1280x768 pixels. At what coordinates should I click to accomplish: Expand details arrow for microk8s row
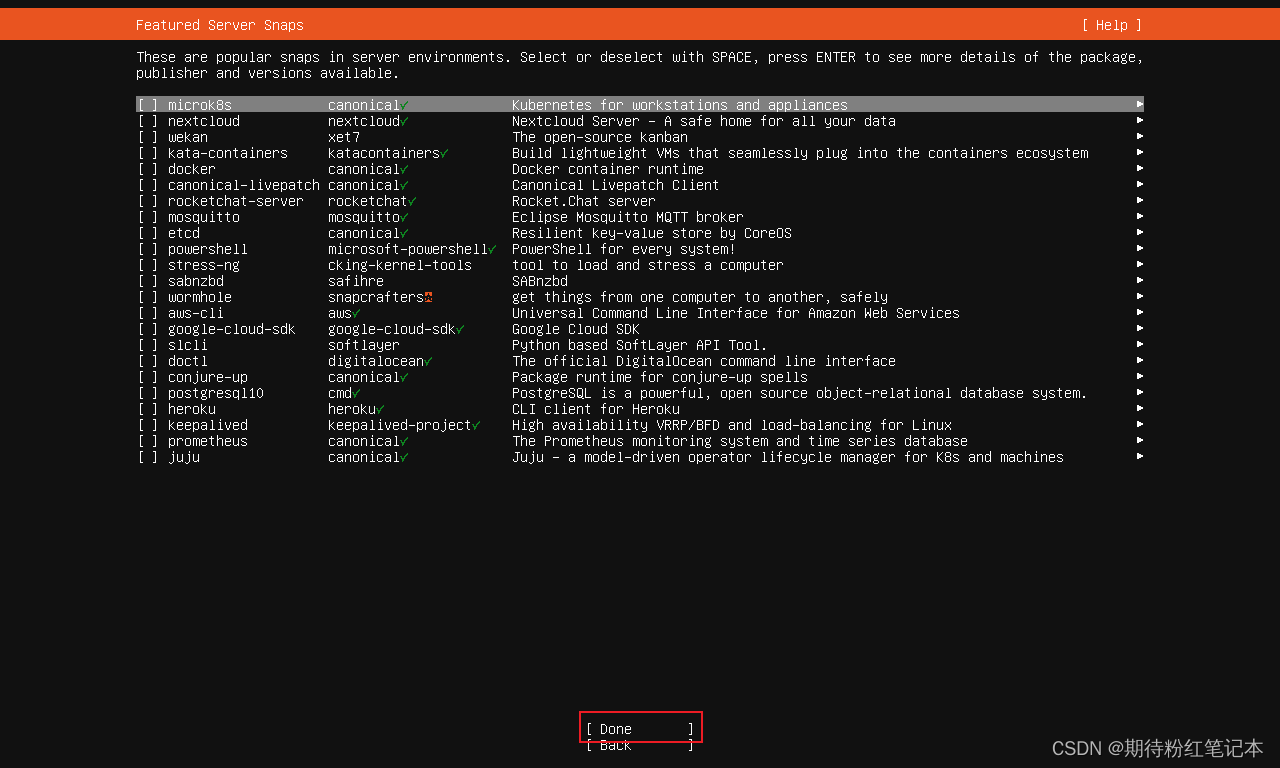(1140, 104)
